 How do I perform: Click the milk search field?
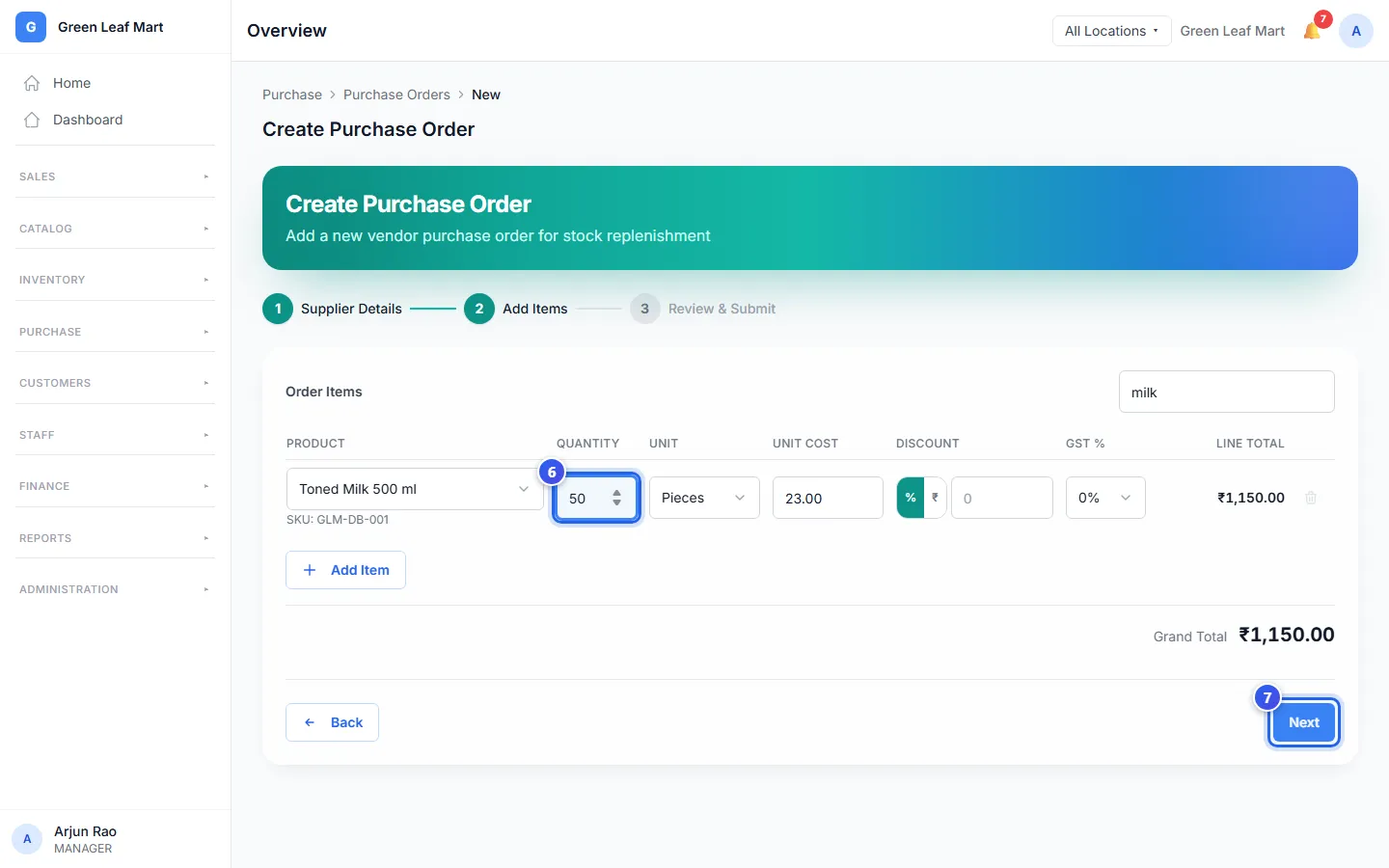[x=1227, y=392]
